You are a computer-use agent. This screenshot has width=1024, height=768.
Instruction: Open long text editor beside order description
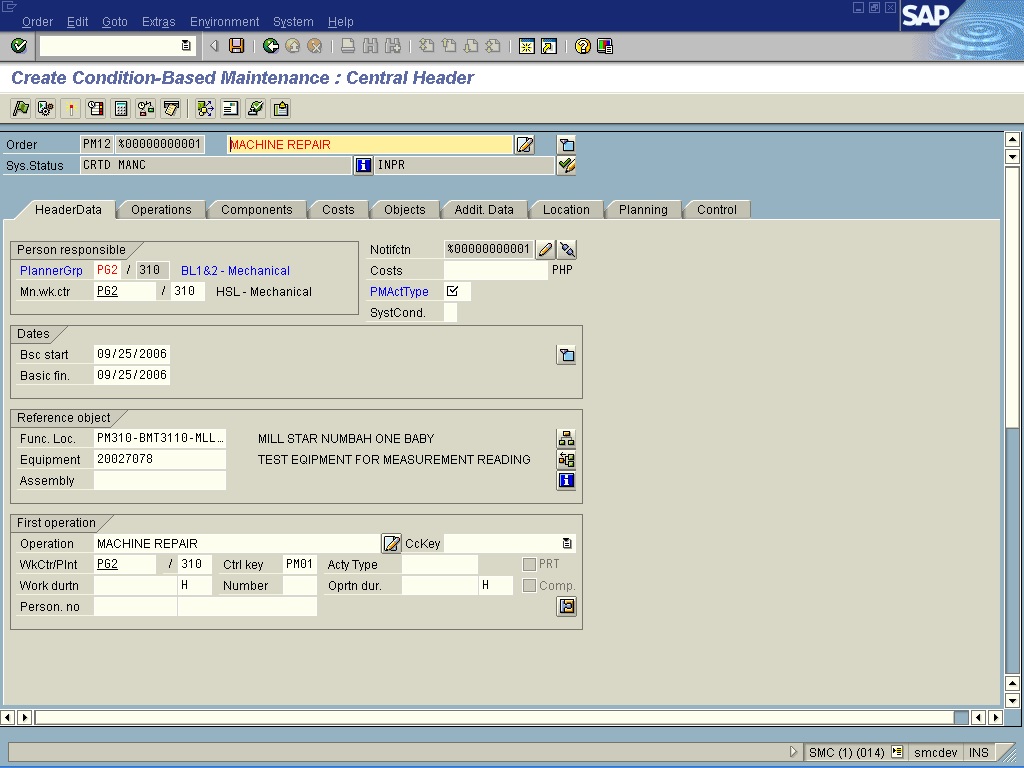click(x=525, y=145)
